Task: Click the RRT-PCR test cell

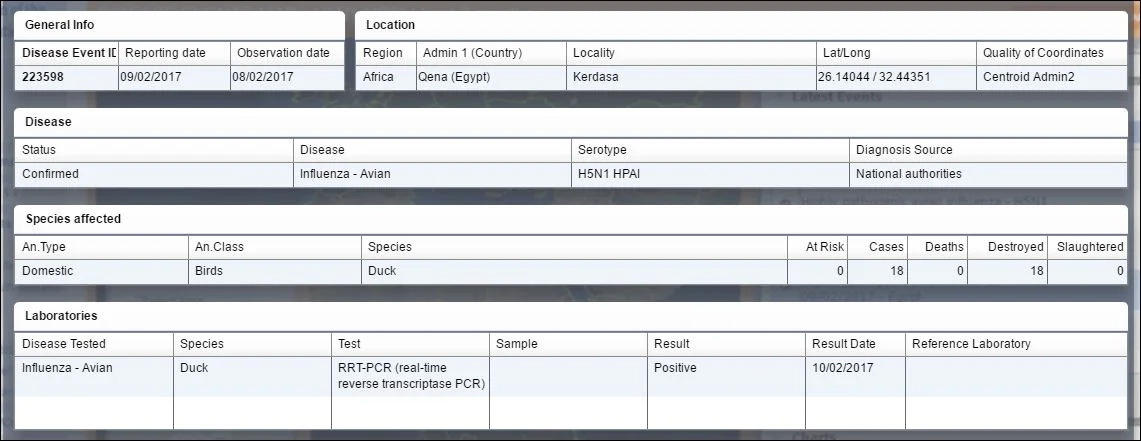Action: point(410,376)
